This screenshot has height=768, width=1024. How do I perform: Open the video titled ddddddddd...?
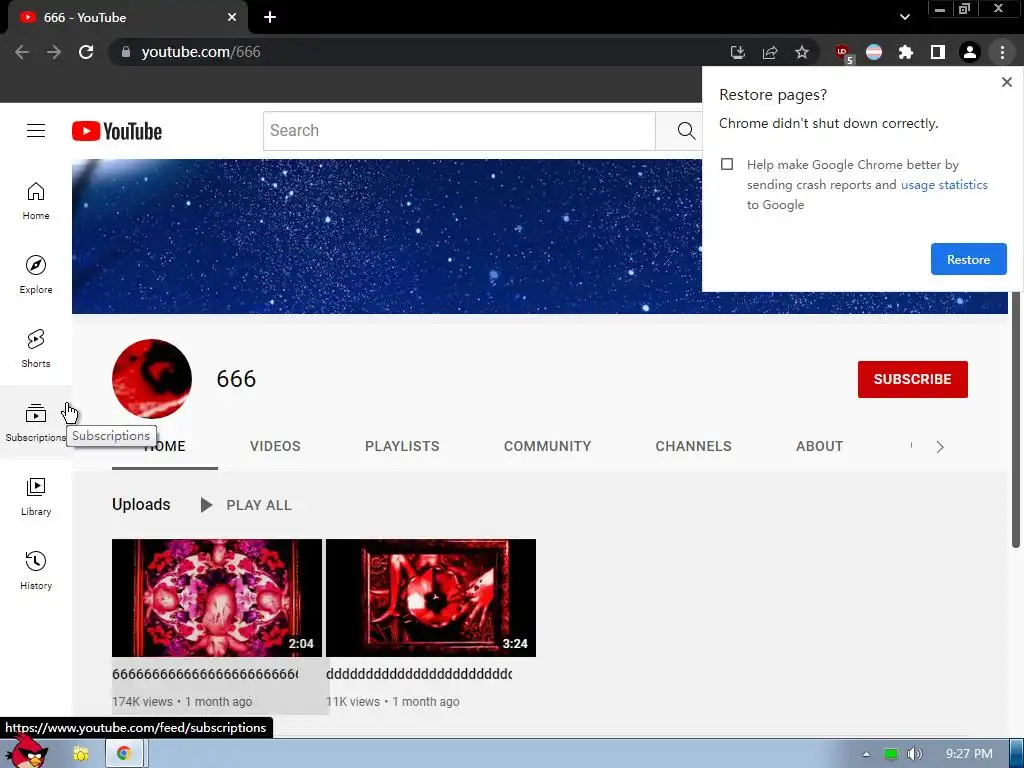(419, 674)
